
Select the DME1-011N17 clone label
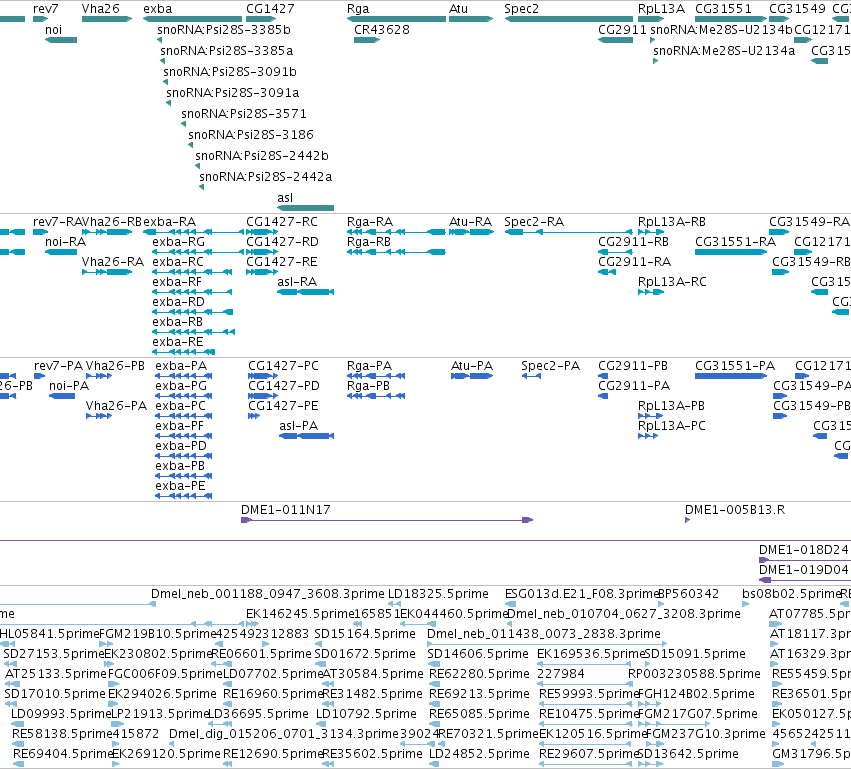pos(285,510)
